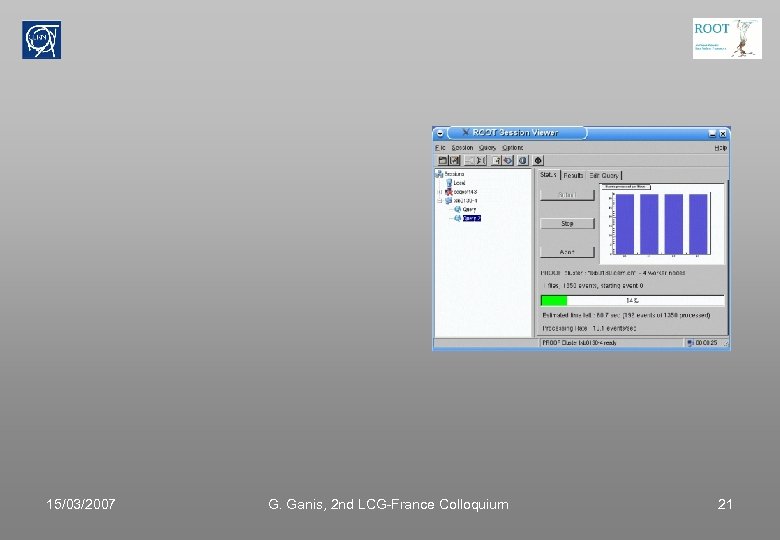This screenshot has width=780, height=540.
Task: Click the blue circular-arrow toolbar icon
Action: 508,161
